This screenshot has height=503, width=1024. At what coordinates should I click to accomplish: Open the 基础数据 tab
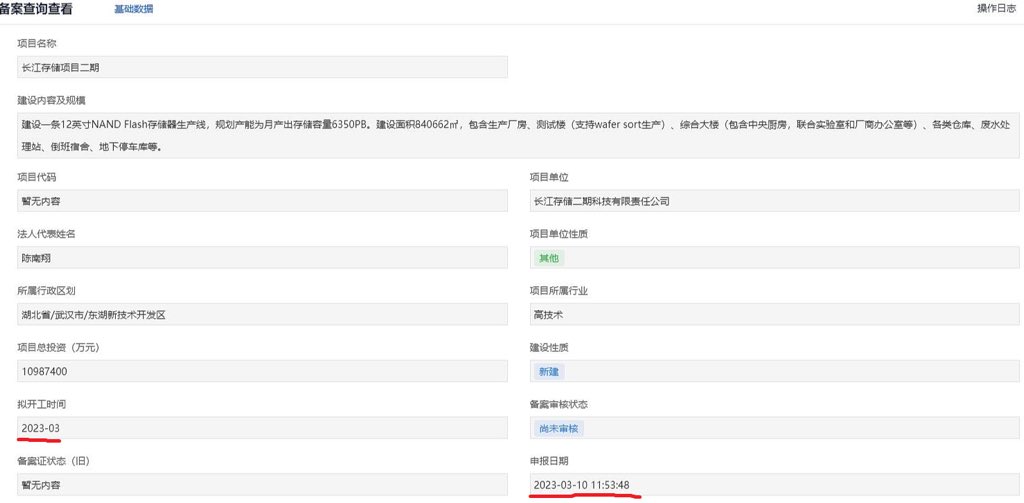tap(134, 9)
